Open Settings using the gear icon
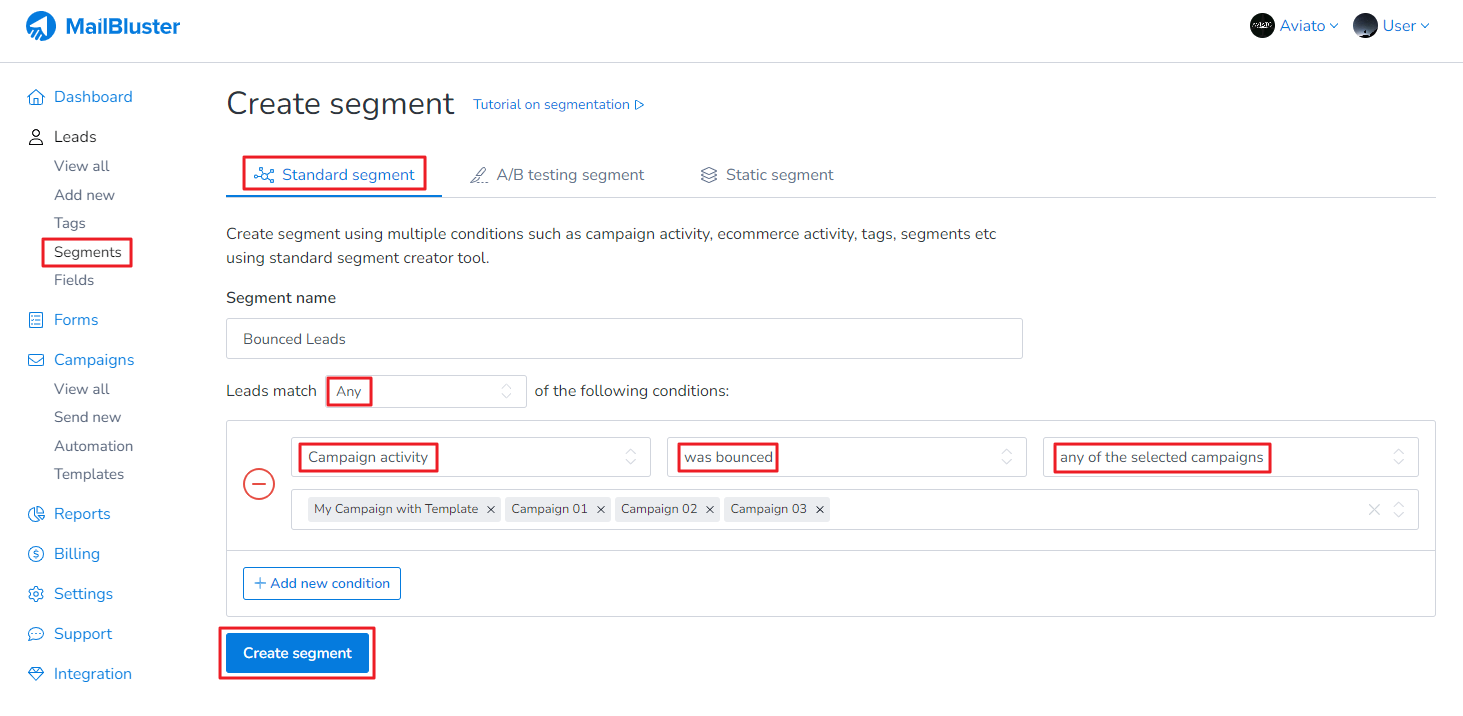1463x716 pixels. click(36, 593)
